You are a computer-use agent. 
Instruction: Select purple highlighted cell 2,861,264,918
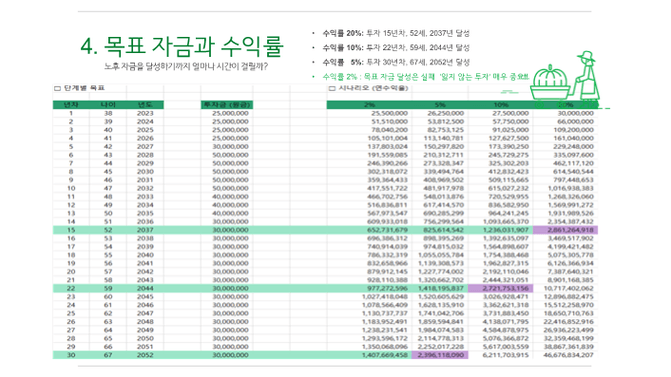[x=565, y=230]
